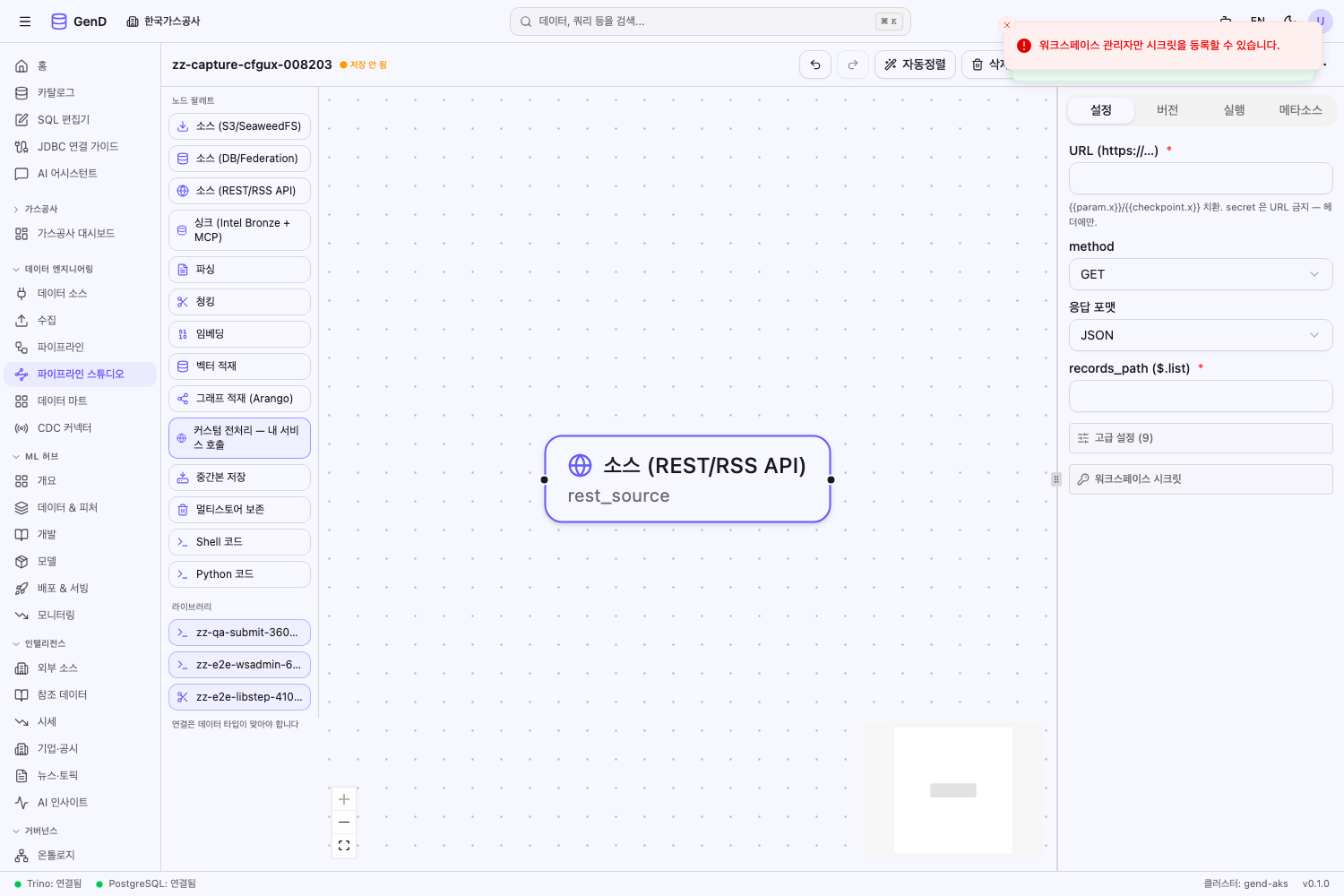
Task: Toggle the hamburger menu icon
Action: (x=25, y=22)
